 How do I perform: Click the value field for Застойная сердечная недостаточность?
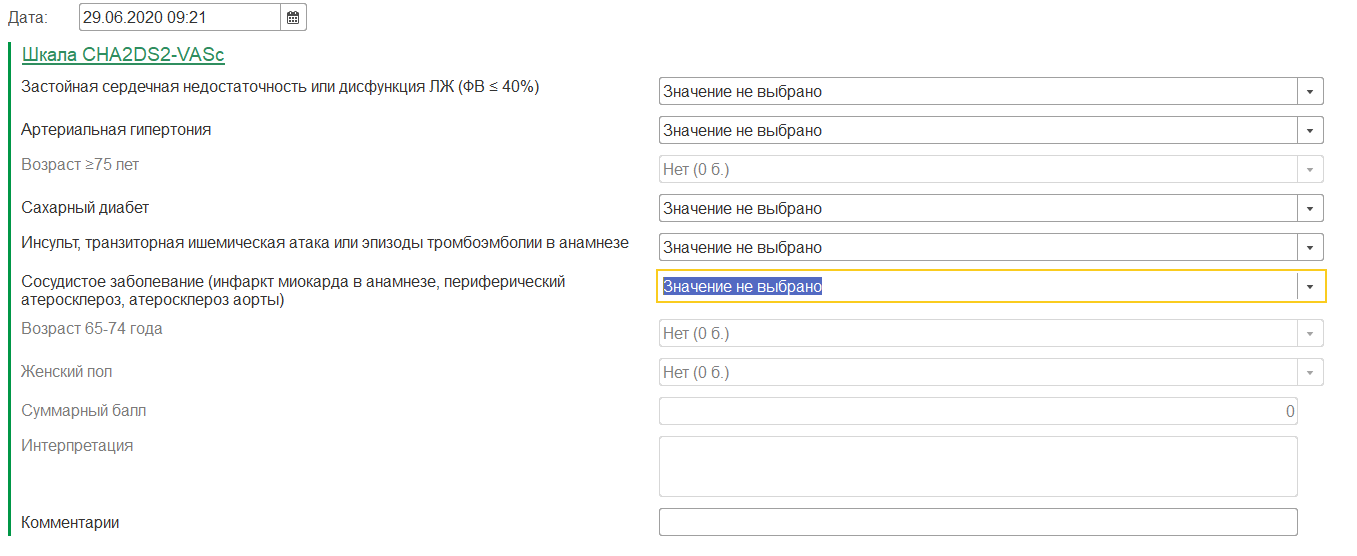click(x=977, y=92)
